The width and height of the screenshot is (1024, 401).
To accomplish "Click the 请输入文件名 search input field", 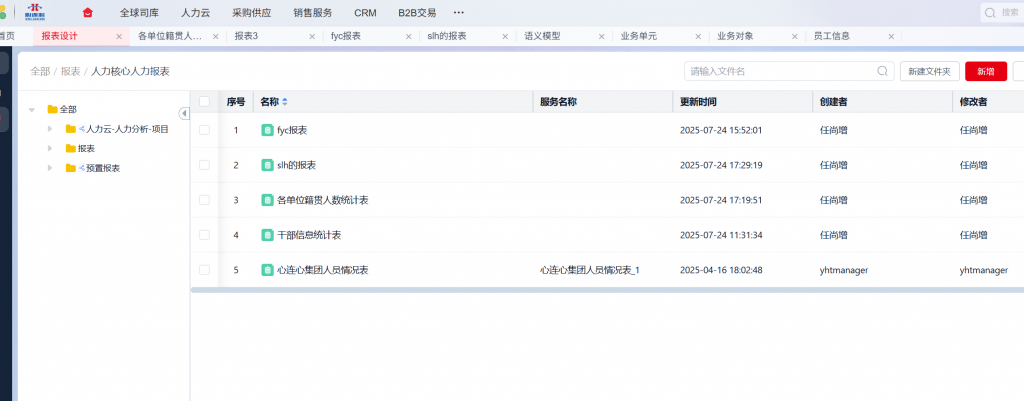I will click(780, 71).
